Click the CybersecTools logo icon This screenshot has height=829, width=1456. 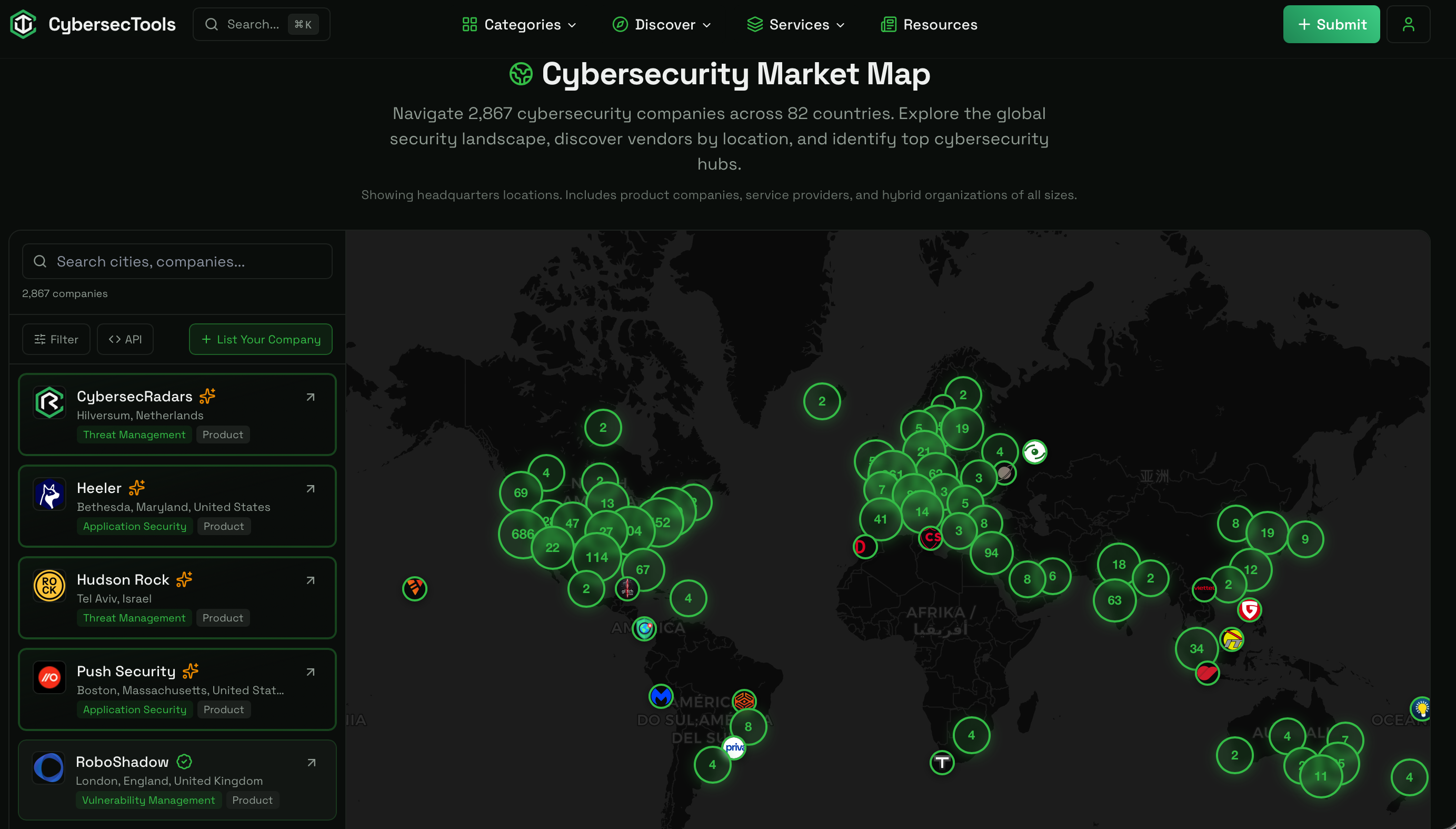pyautogui.click(x=23, y=24)
